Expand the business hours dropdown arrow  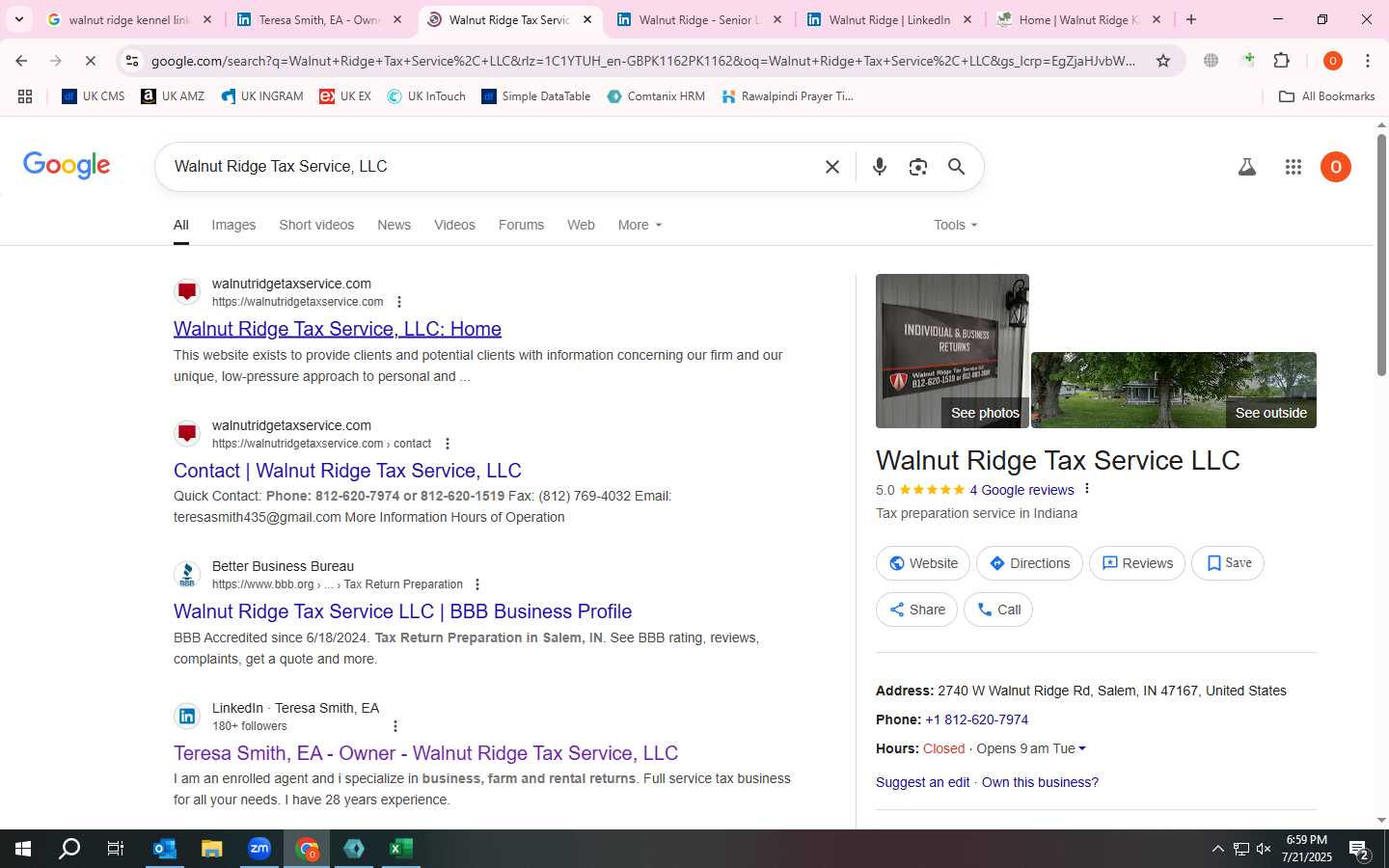tap(1082, 748)
